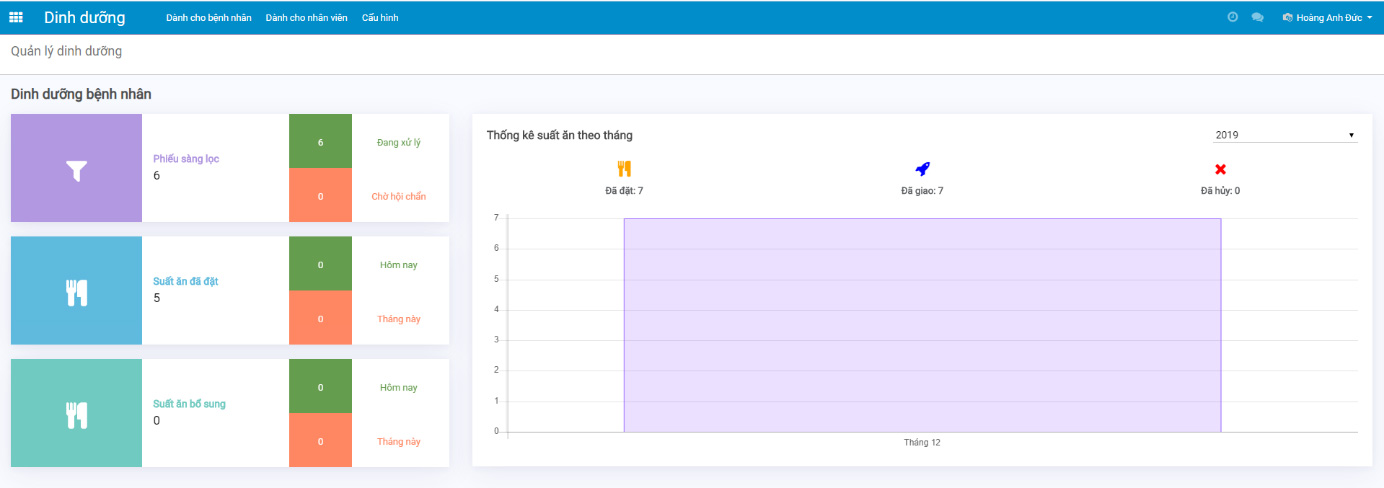Click the clock activities icon in header
This screenshot has width=1384, height=488.
(x=1233, y=17)
